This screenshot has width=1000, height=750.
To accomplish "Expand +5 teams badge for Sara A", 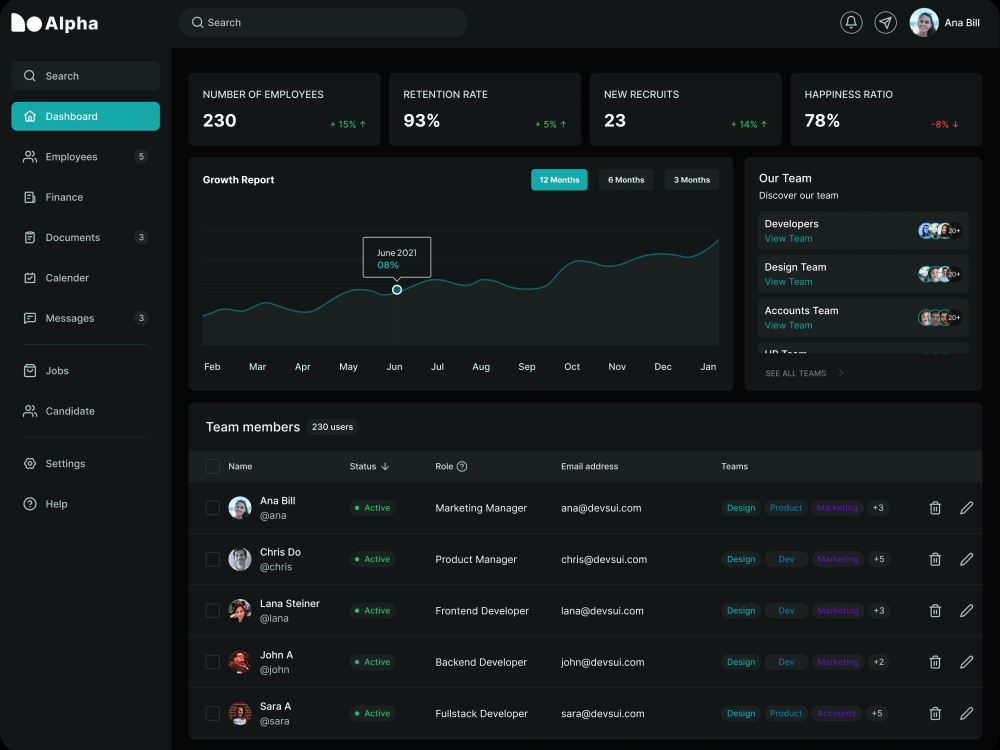I will 877,713.
